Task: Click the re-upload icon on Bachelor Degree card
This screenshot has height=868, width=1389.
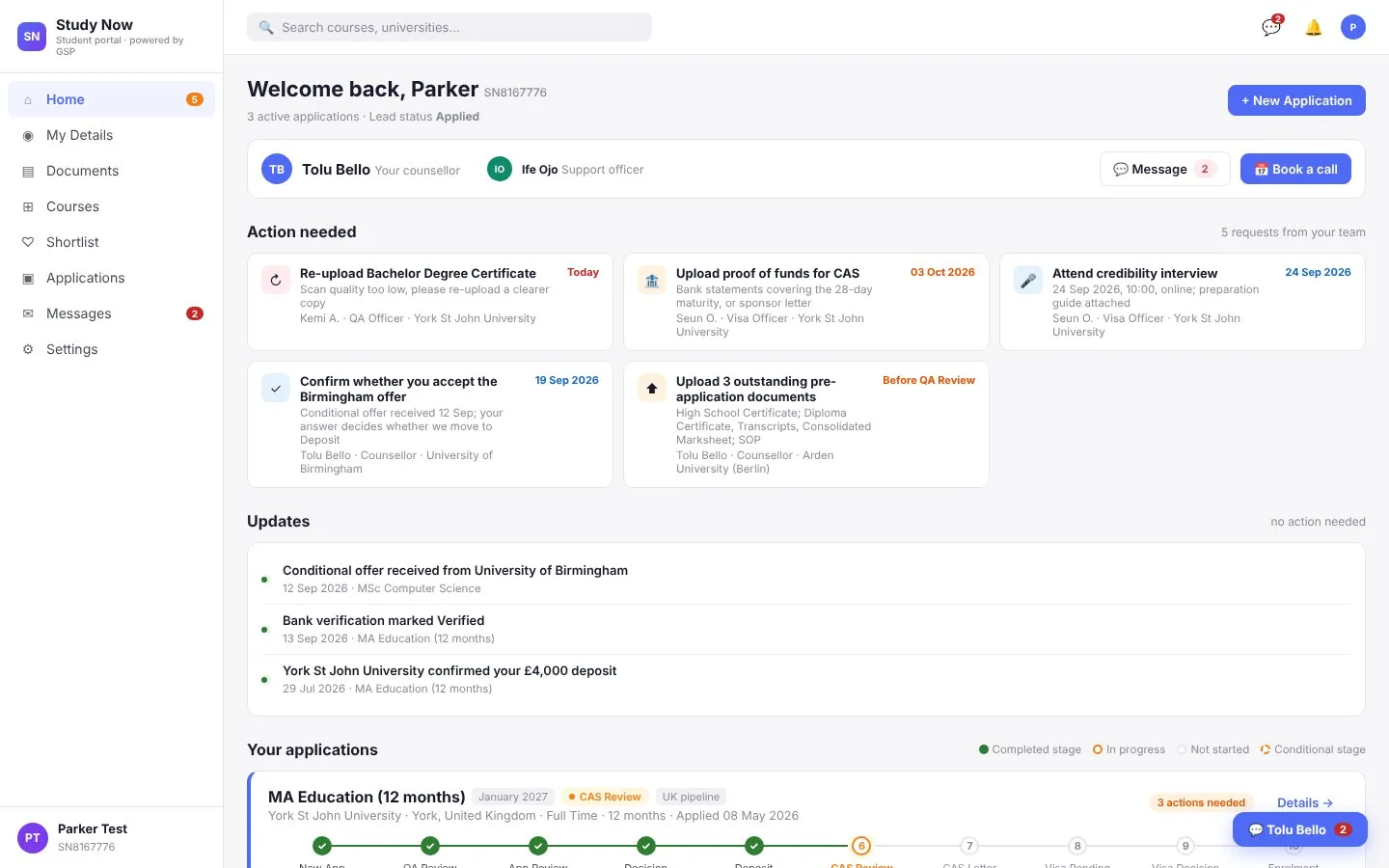Action: point(276,280)
